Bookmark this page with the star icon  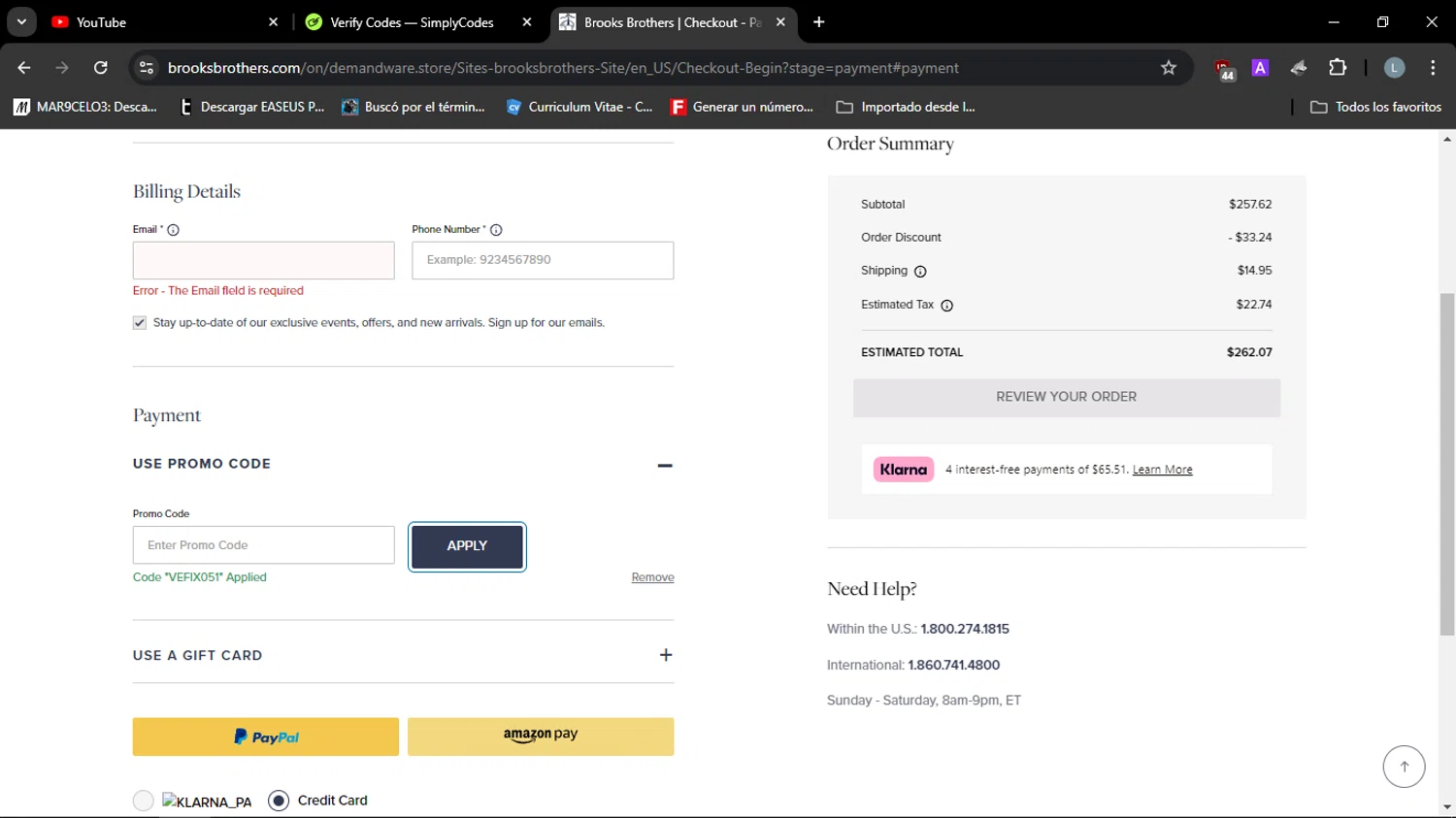pos(1169,67)
